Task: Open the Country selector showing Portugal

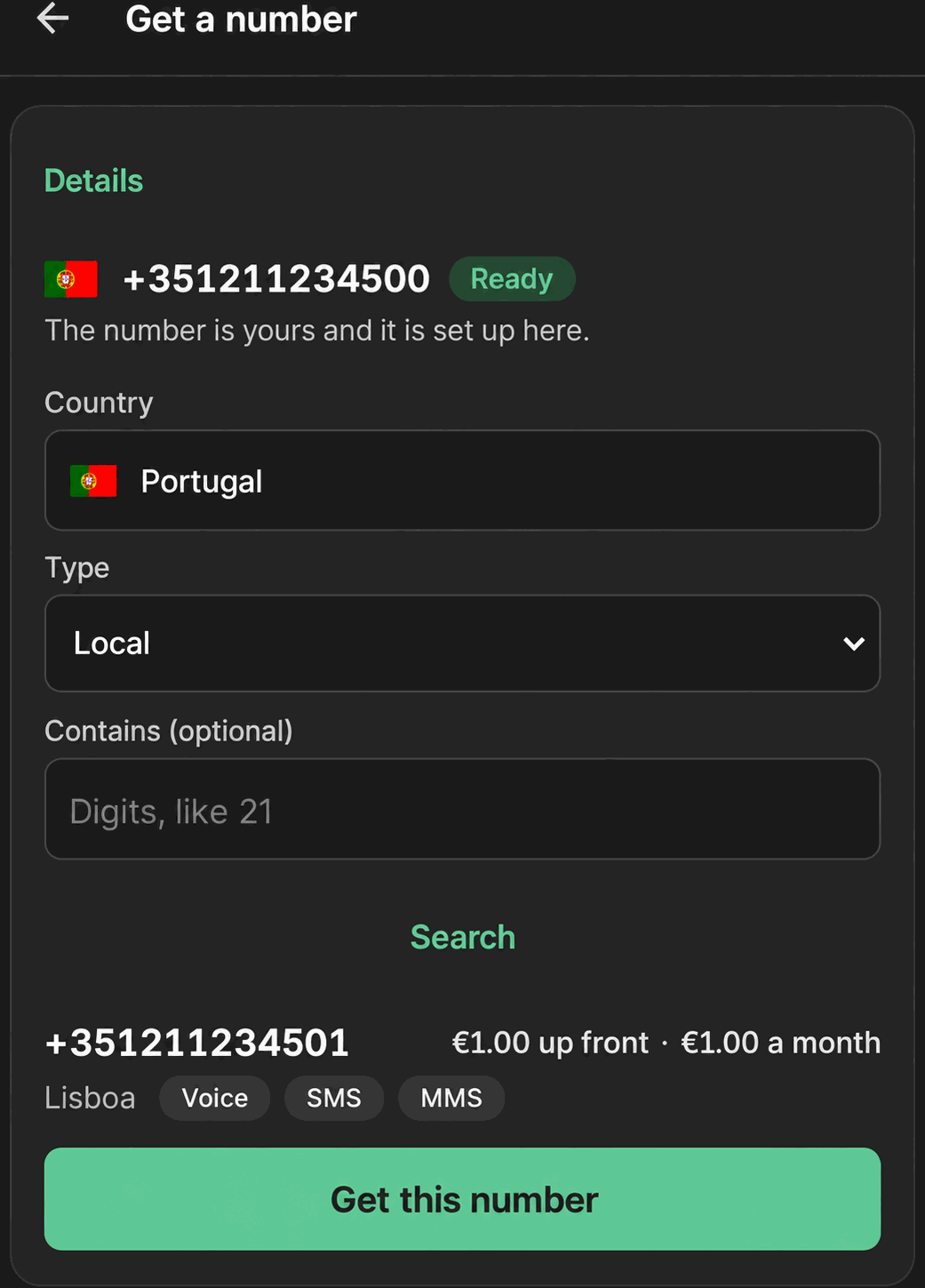Action: 462,481
